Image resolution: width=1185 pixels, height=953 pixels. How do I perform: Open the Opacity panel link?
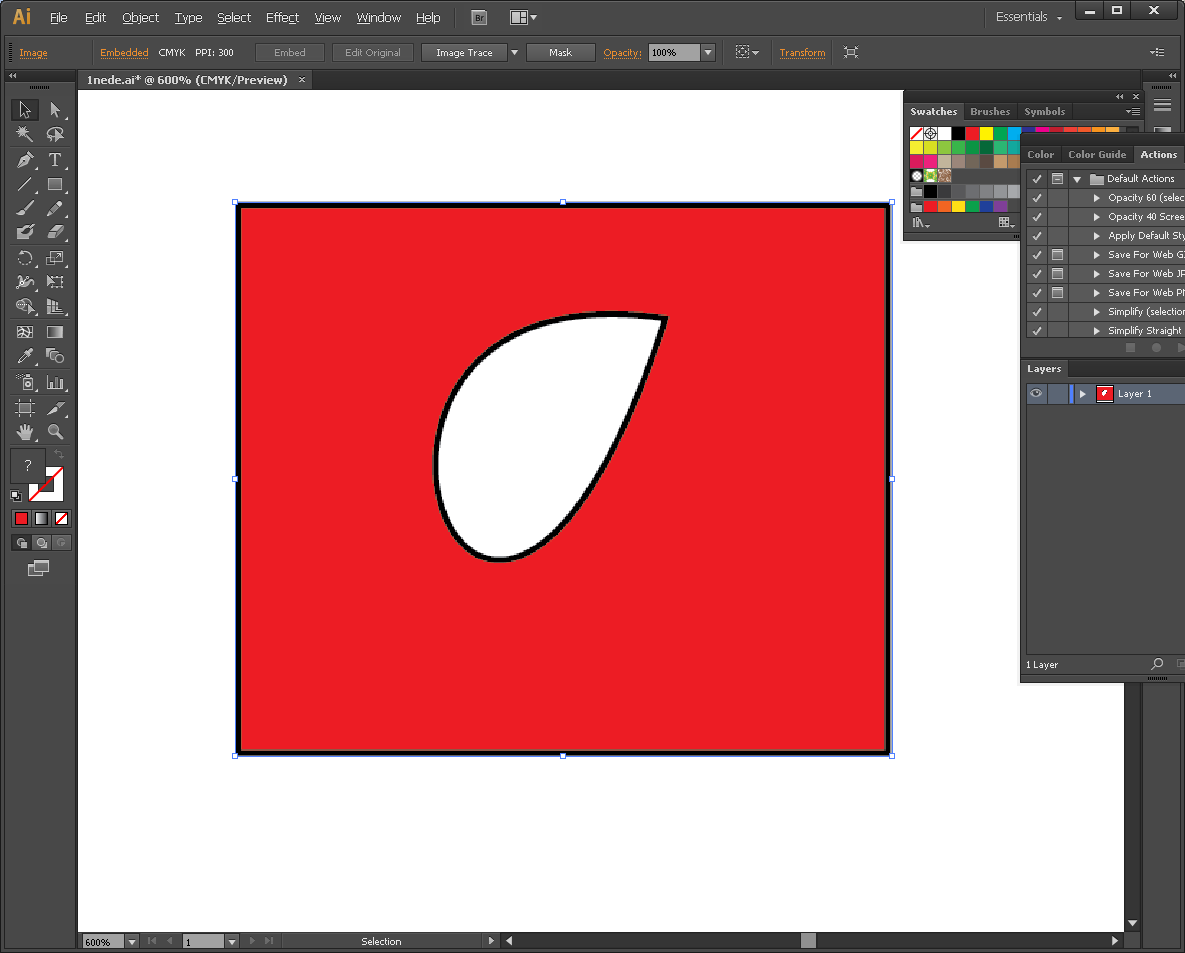pos(622,52)
